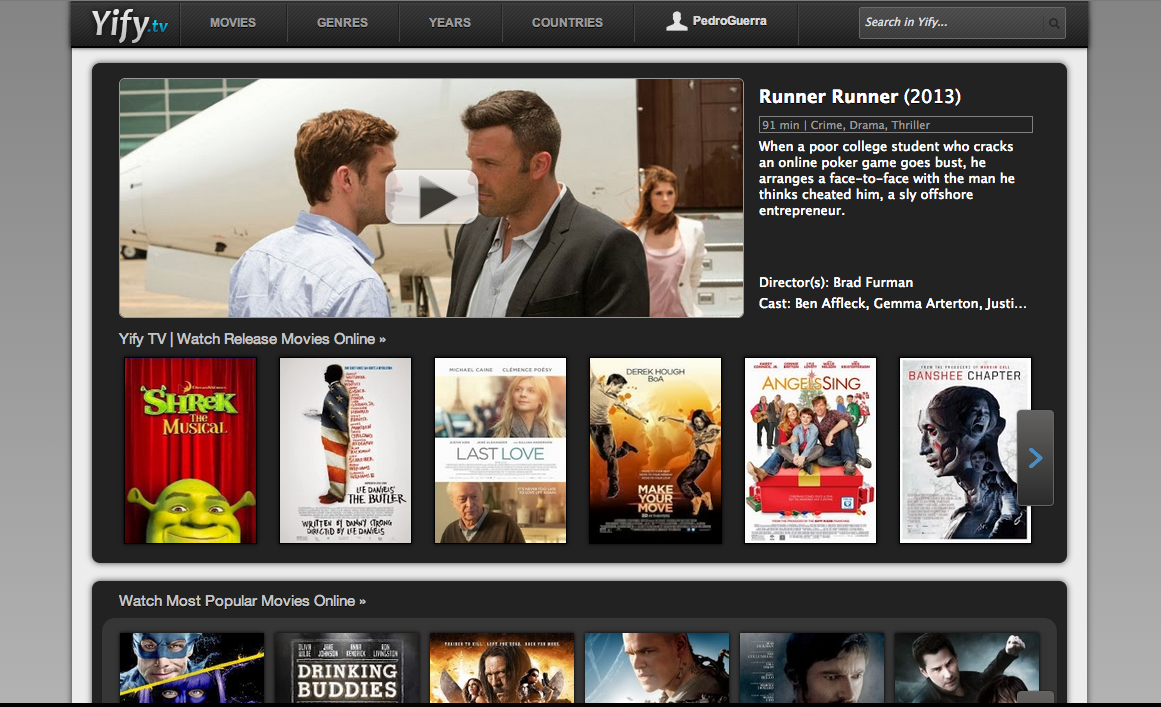This screenshot has width=1161, height=707.
Task: Advance release movies carousel with right arrow
Action: point(1035,458)
